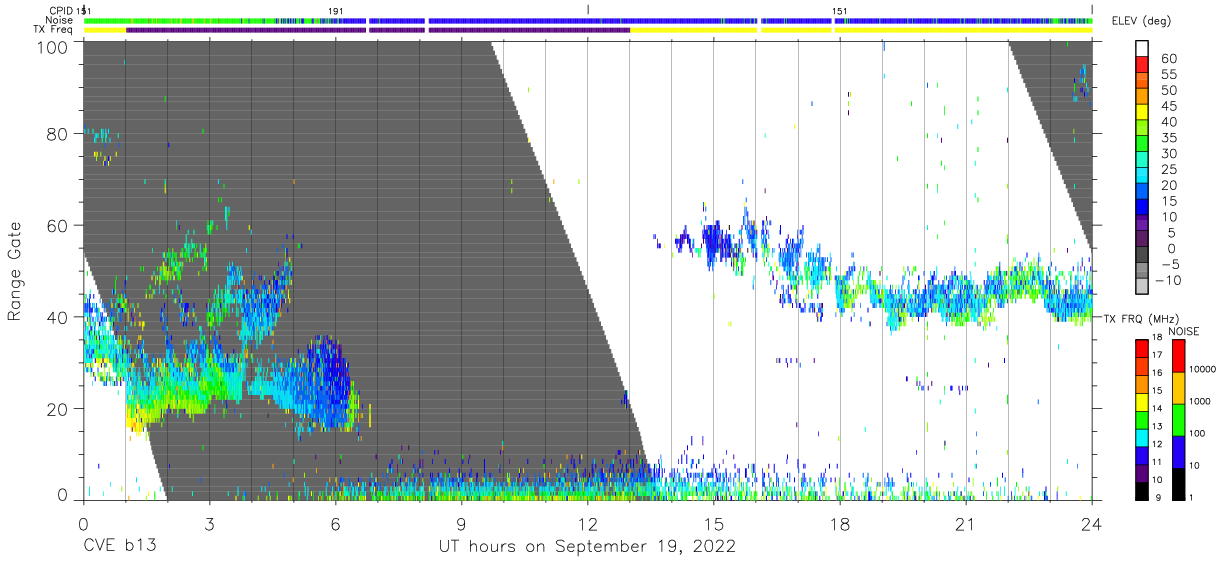Select the cyan segment of TX FRQ colorbar
This screenshot has height=567, width=1228.
(x=1142, y=438)
